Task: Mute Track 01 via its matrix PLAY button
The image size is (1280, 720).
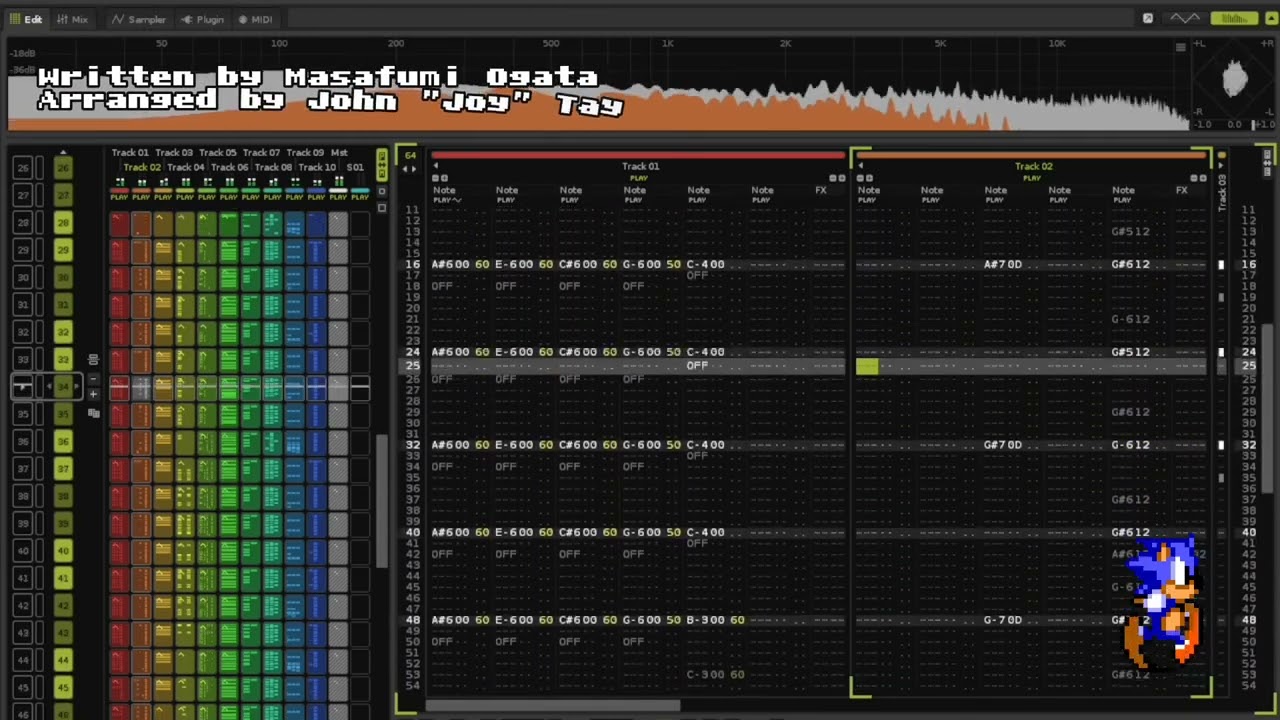Action: point(120,197)
